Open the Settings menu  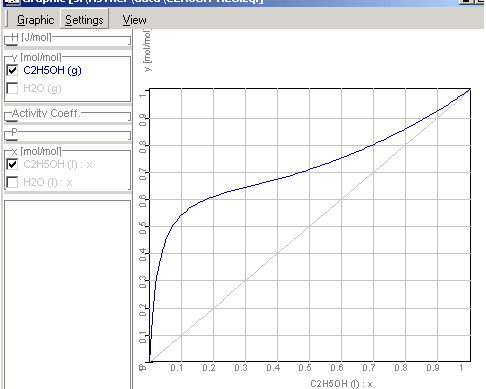(84, 20)
